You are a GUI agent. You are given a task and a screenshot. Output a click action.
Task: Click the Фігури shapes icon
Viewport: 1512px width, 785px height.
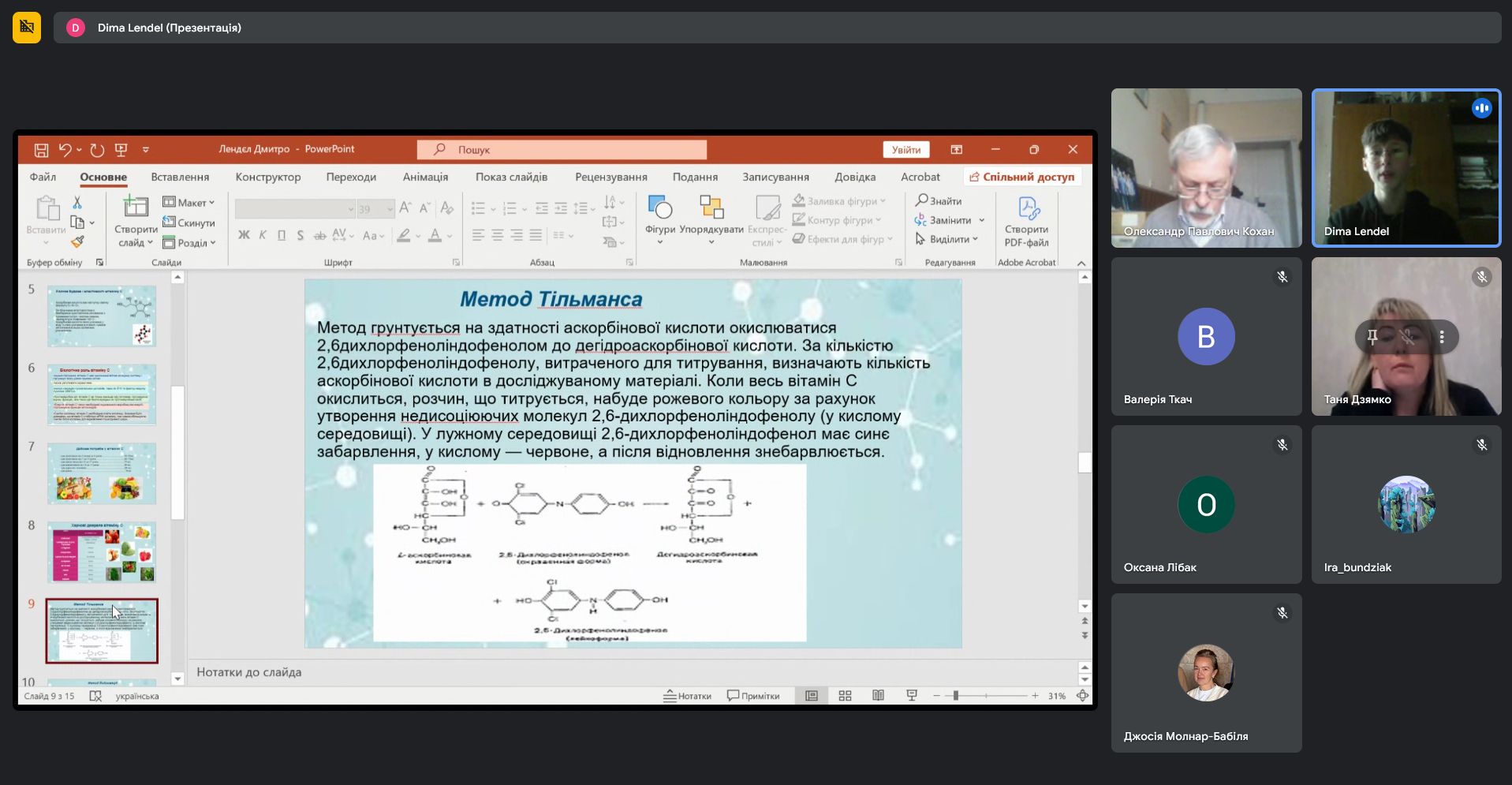[x=660, y=207]
